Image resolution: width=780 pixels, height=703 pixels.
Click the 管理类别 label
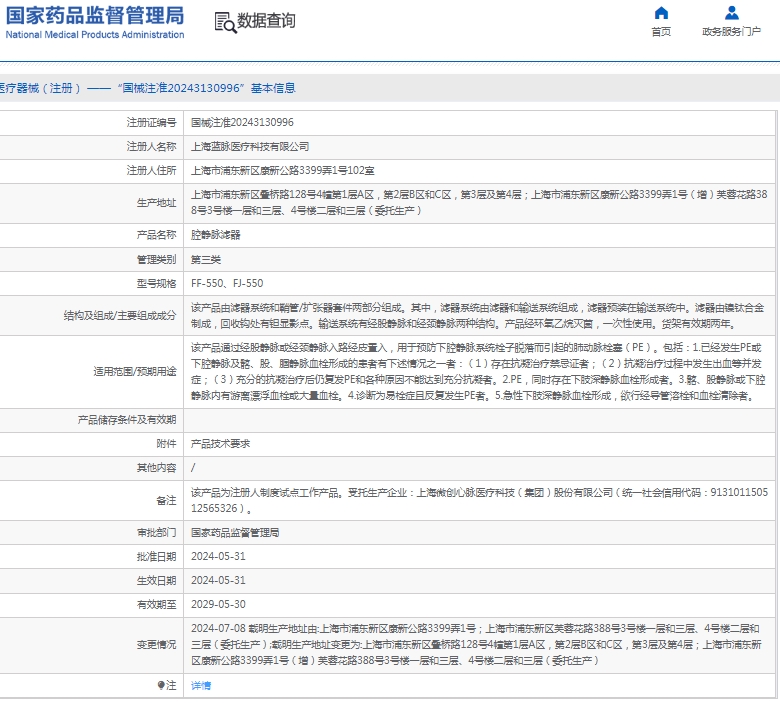point(156,259)
